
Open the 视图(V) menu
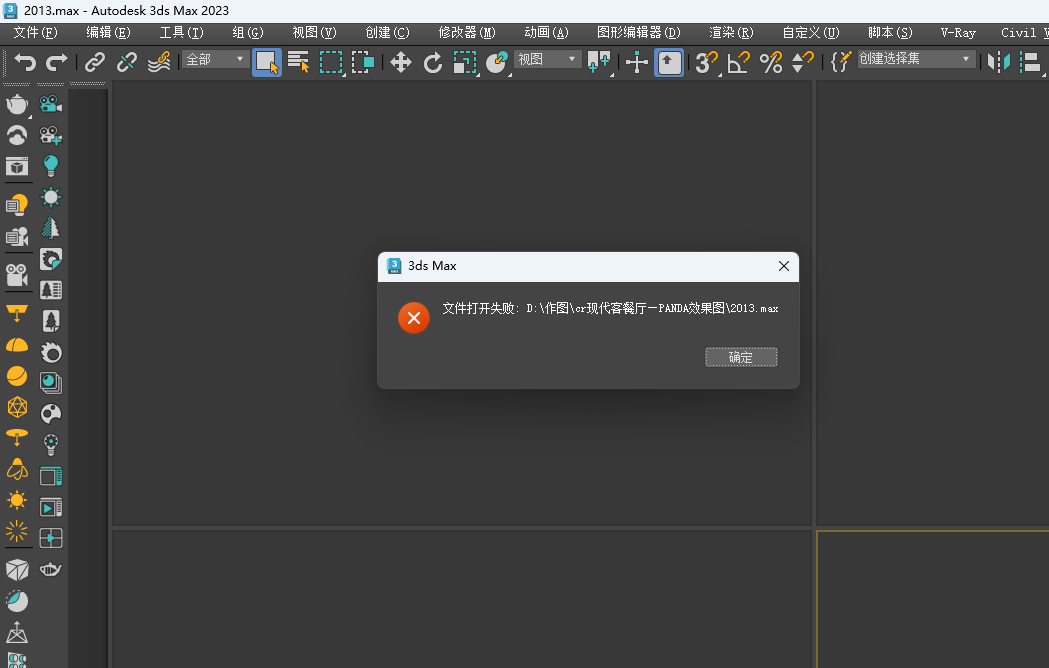pos(314,32)
